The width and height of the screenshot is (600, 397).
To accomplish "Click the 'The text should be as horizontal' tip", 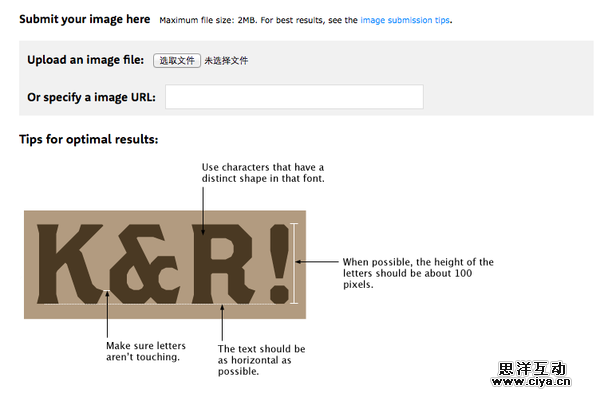I will (262, 360).
